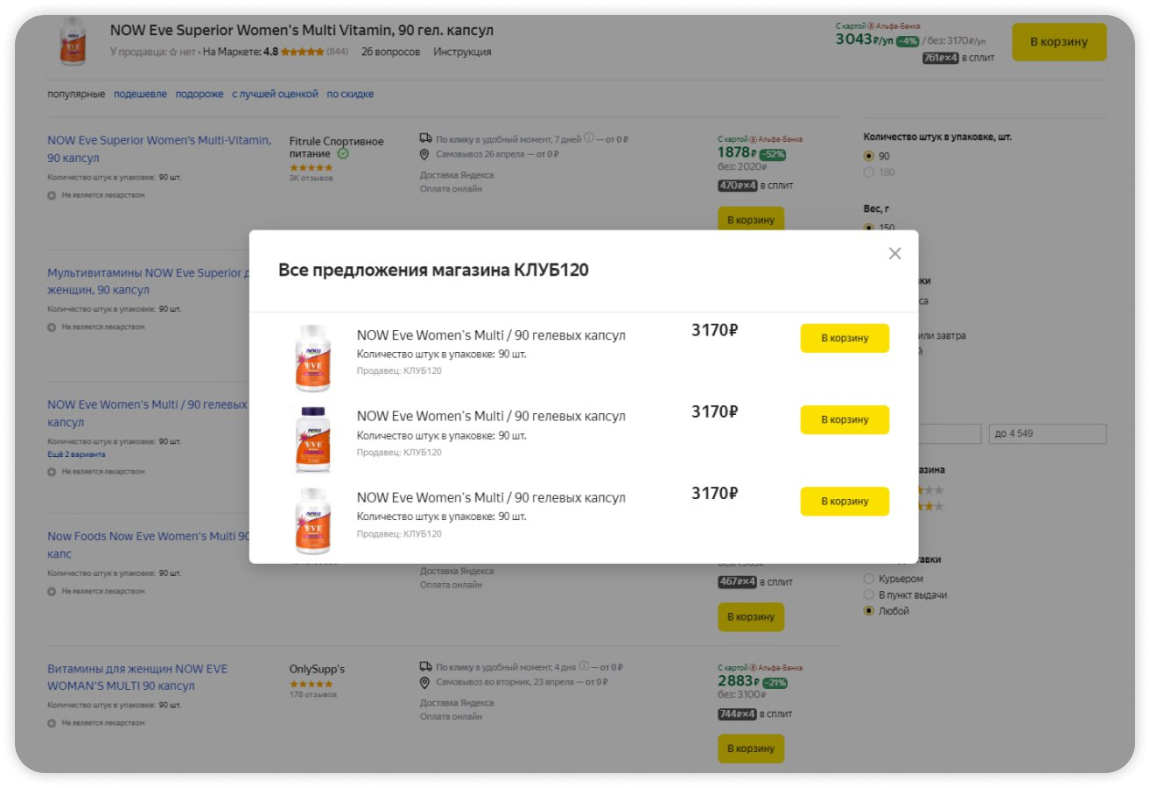
Task: Click the до 4 549 price field
Action: coord(1047,434)
